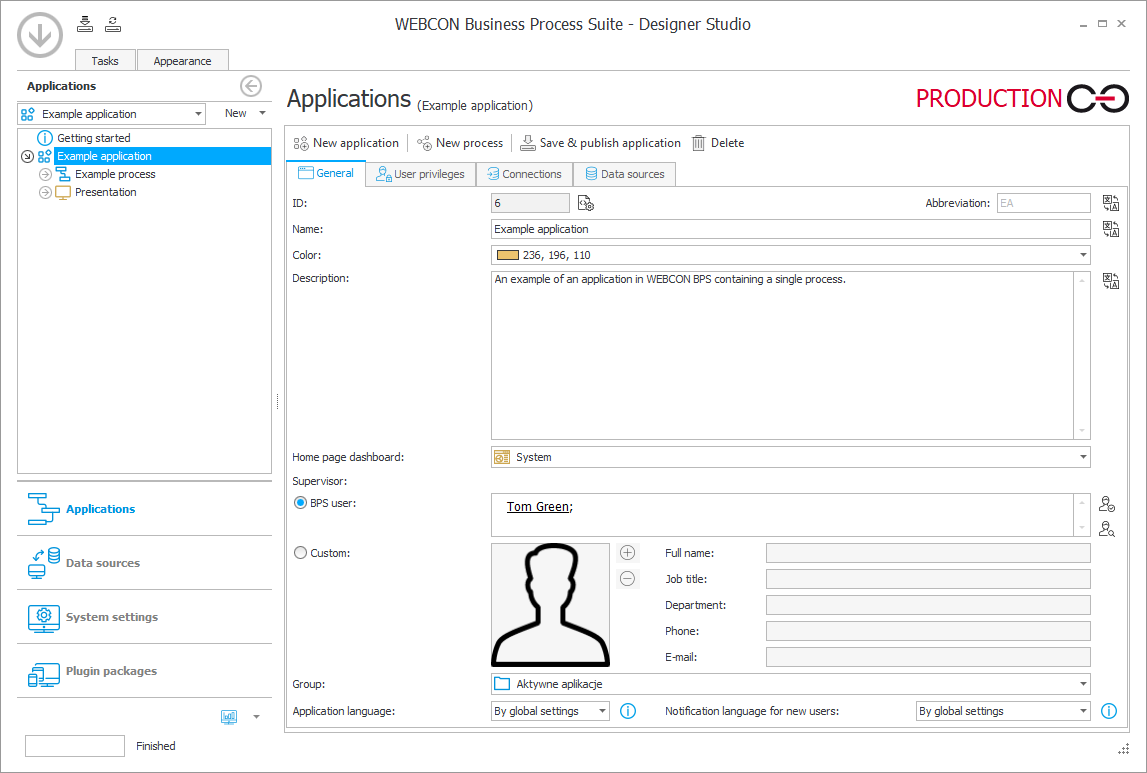Open translation icon beside Description field

tap(1110, 282)
